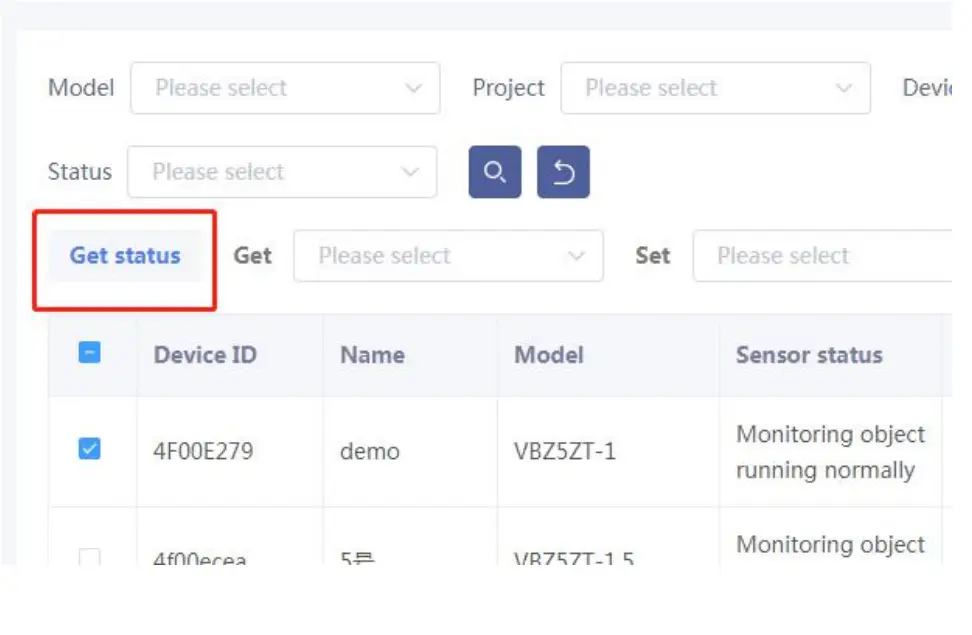The height and width of the screenshot is (635, 972).
Task: Open the Status dropdown filter
Action: pyautogui.click(x=281, y=172)
